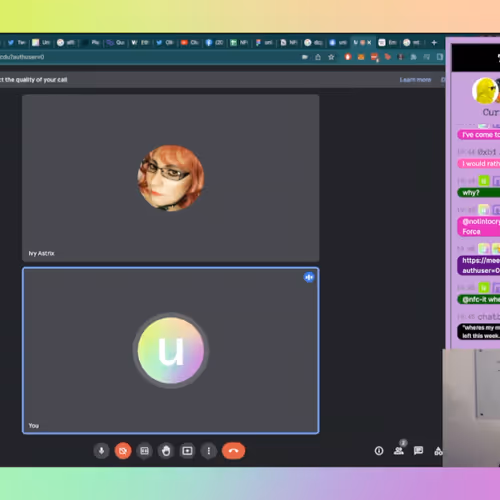This screenshot has width=500, height=500.
Task: Raise your hand in the meeting
Action: (x=166, y=451)
